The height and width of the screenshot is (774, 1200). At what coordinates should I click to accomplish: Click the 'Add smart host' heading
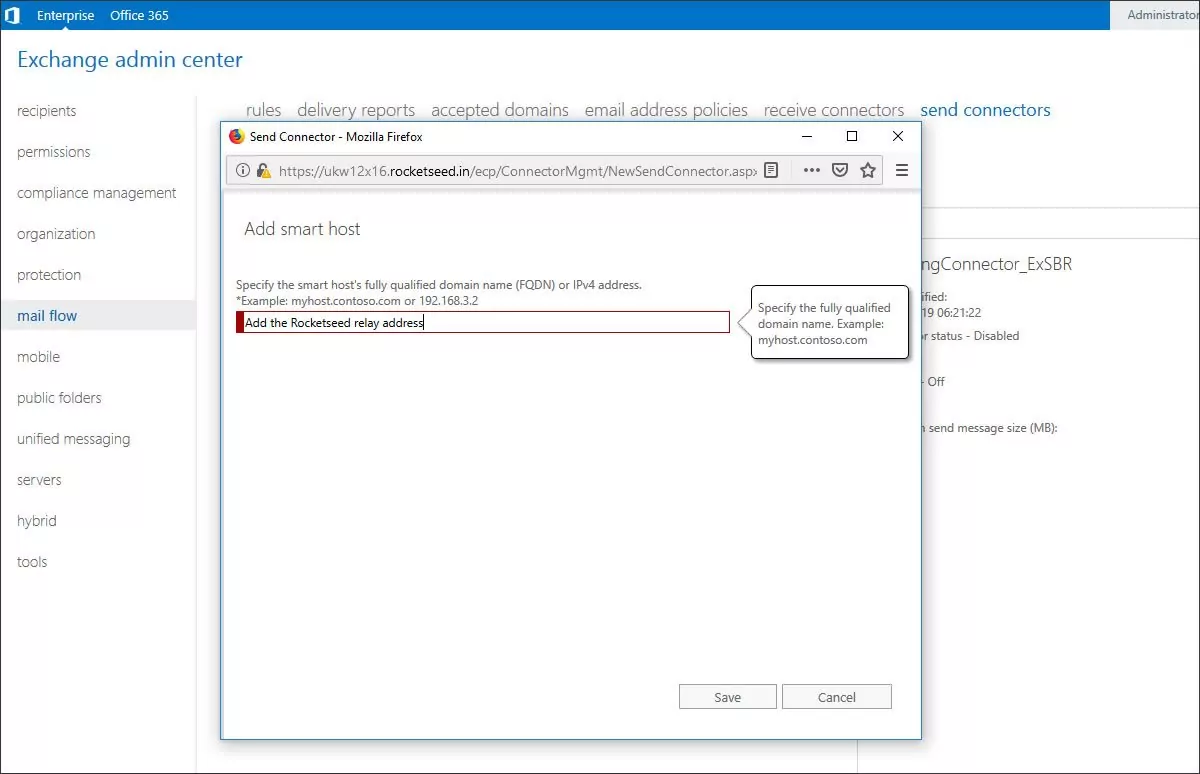302,229
